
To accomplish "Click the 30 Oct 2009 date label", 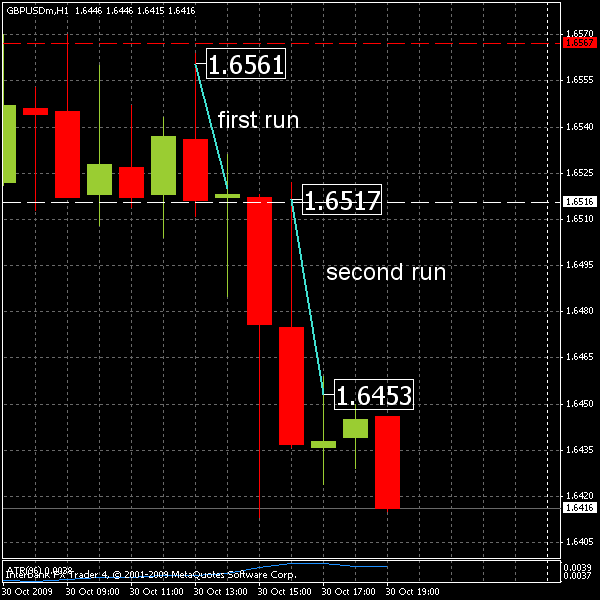I will 27,592.
